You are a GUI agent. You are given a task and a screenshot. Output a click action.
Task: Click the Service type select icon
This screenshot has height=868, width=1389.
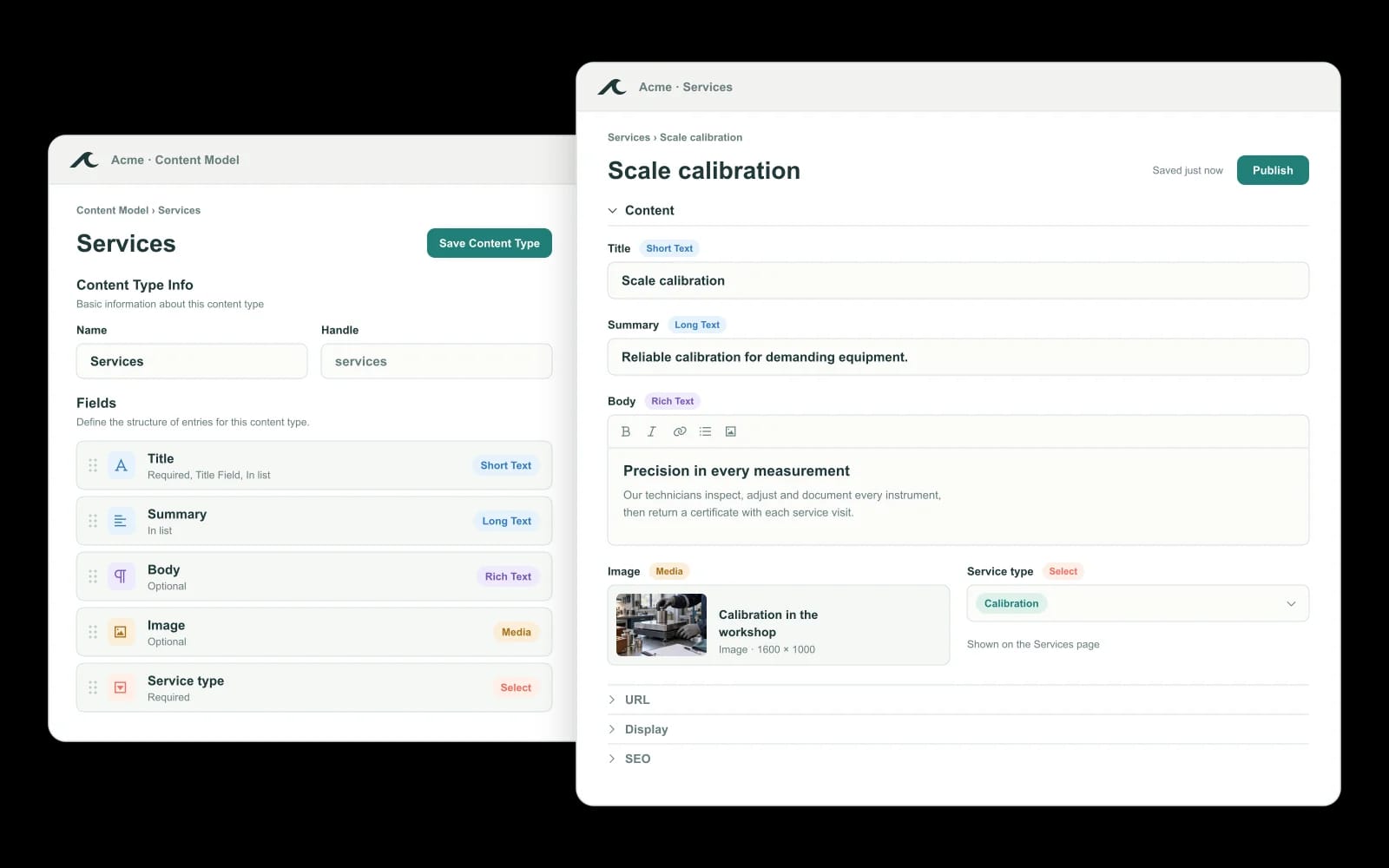(121, 687)
